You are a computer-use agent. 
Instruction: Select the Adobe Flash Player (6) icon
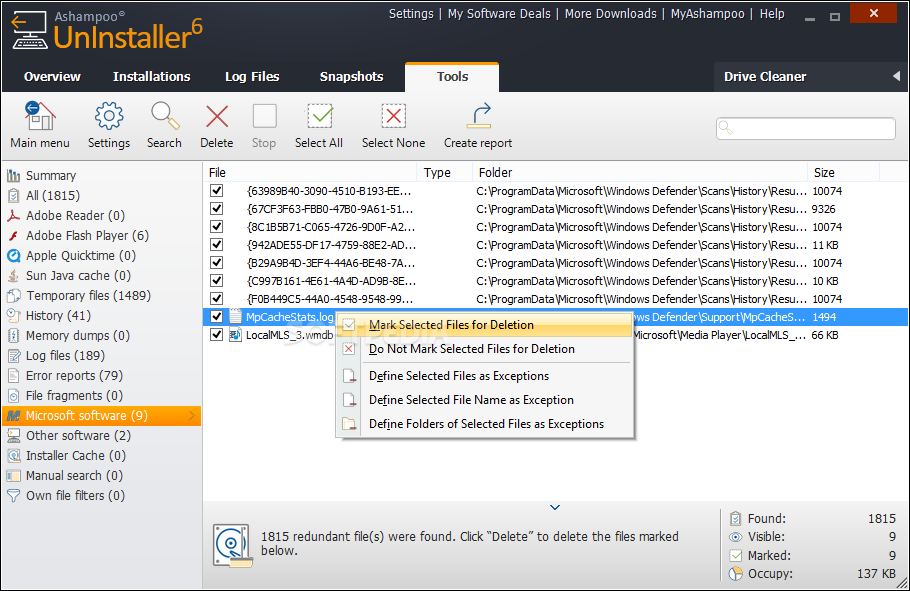(13, 236)
